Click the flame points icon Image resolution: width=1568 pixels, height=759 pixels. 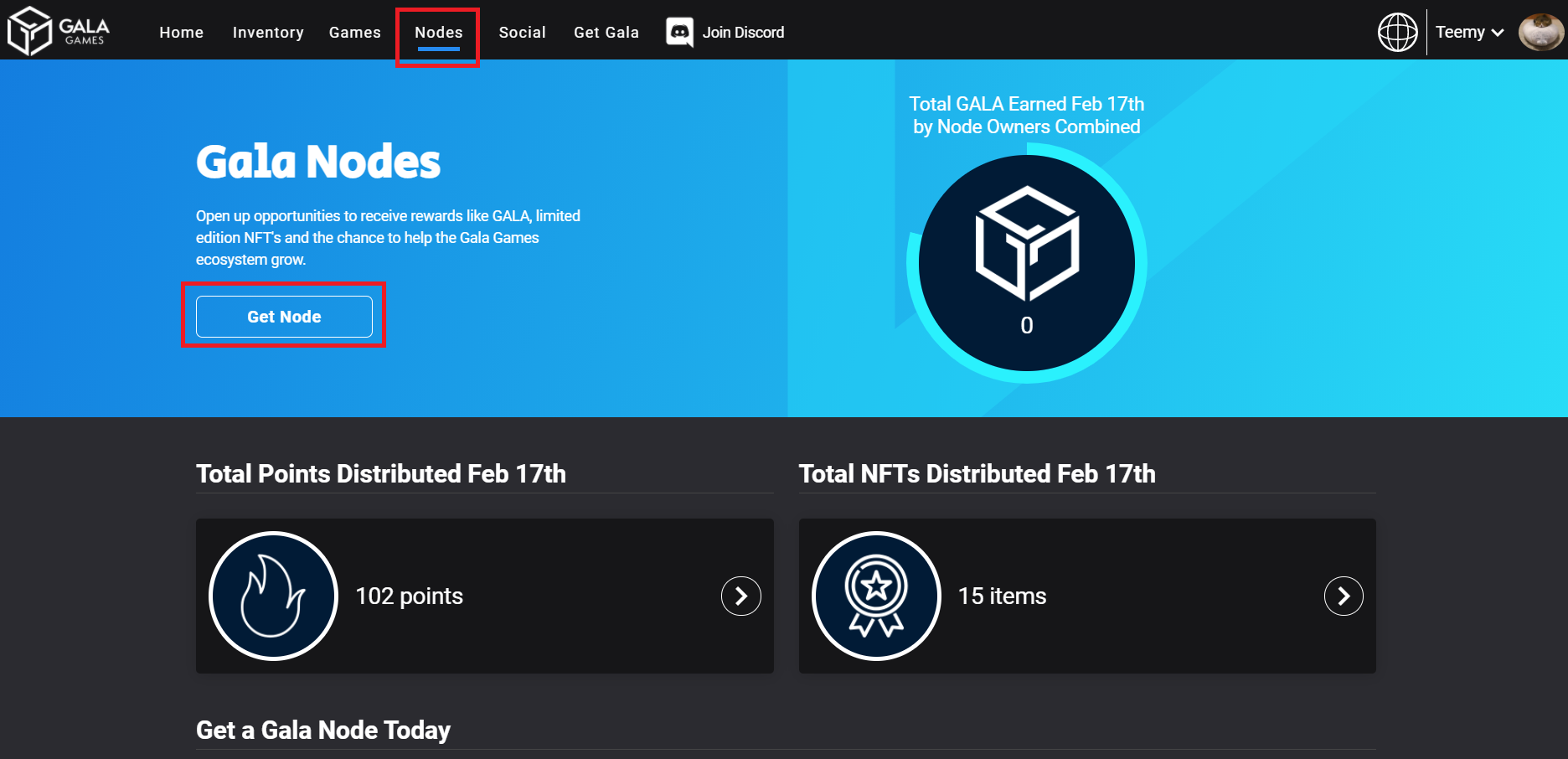coord(273,596)
